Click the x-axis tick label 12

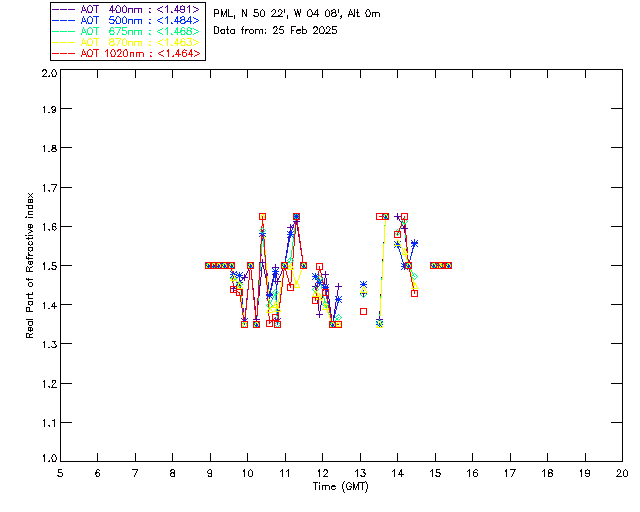pos(322,473)
